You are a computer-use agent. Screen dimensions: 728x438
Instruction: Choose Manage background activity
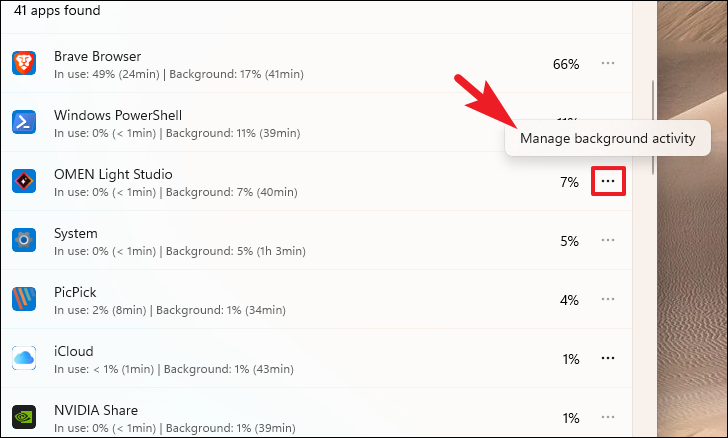point(607,138)
